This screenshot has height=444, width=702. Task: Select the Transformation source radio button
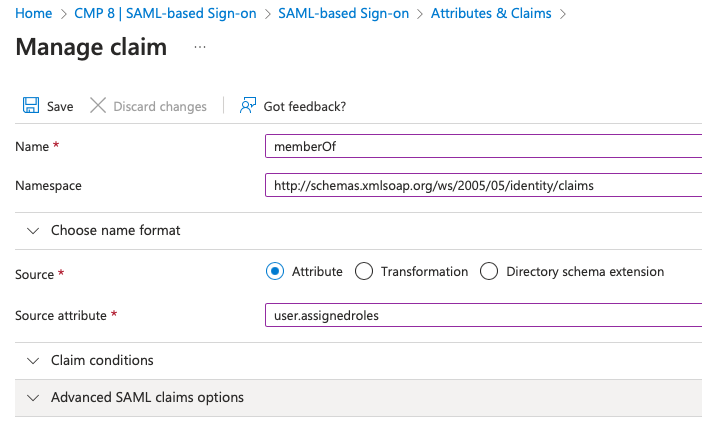(364, 271)
